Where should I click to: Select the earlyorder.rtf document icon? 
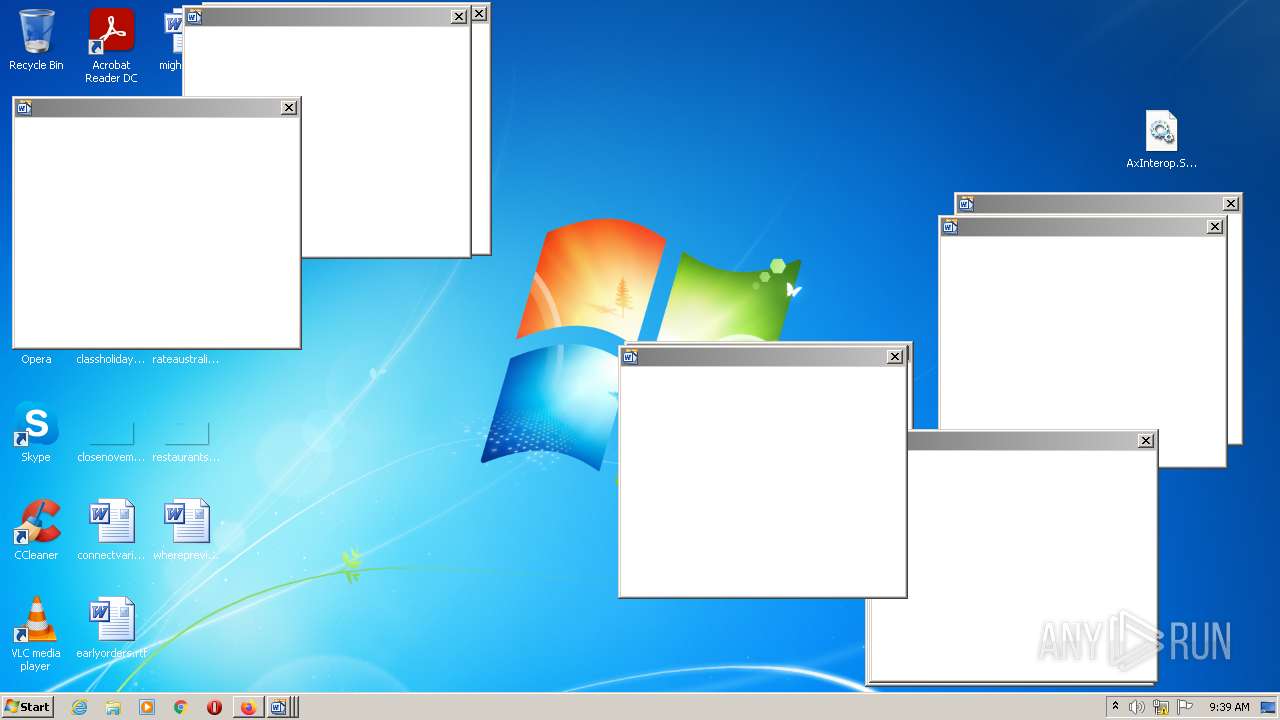[111, 628]
